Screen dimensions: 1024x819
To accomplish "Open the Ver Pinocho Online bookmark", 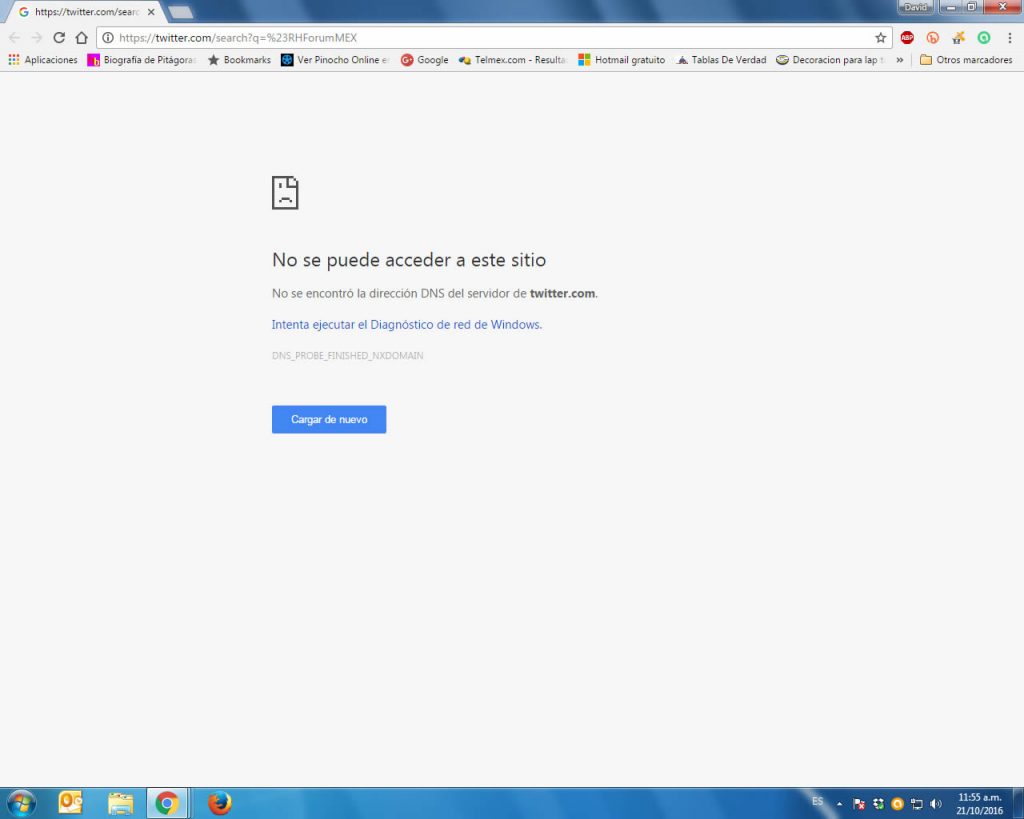I will [335, 59].
